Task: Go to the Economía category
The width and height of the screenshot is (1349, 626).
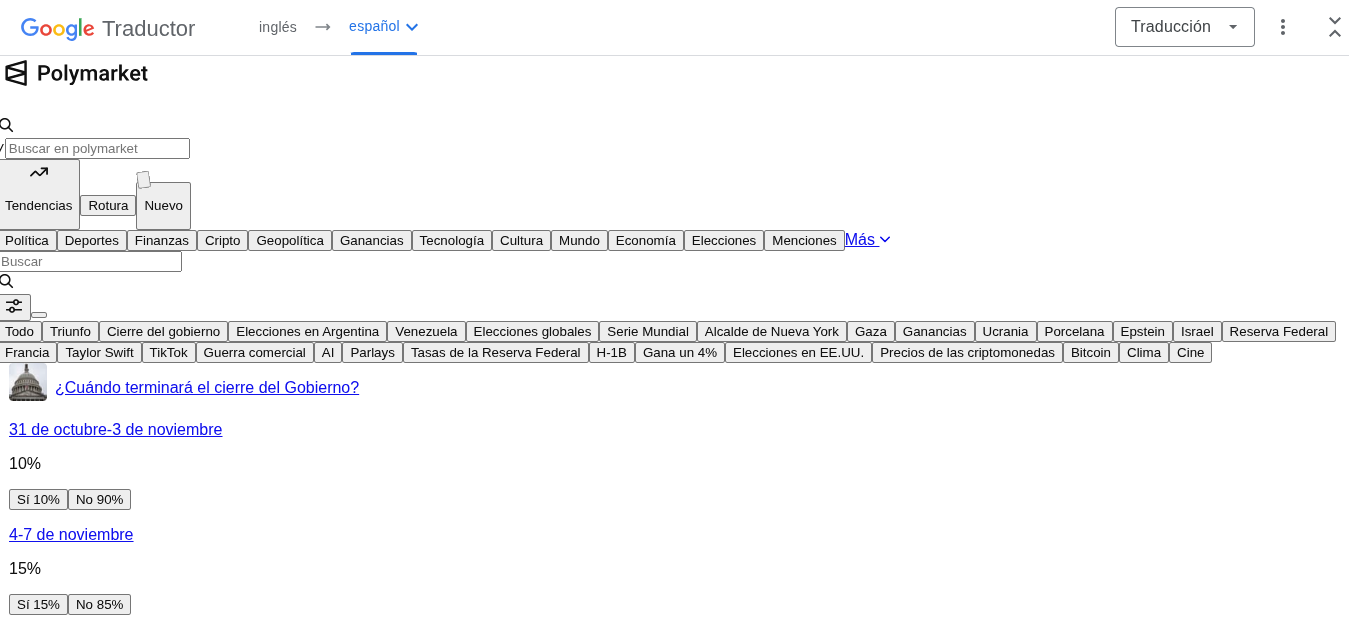Action: tap(646, 240)
